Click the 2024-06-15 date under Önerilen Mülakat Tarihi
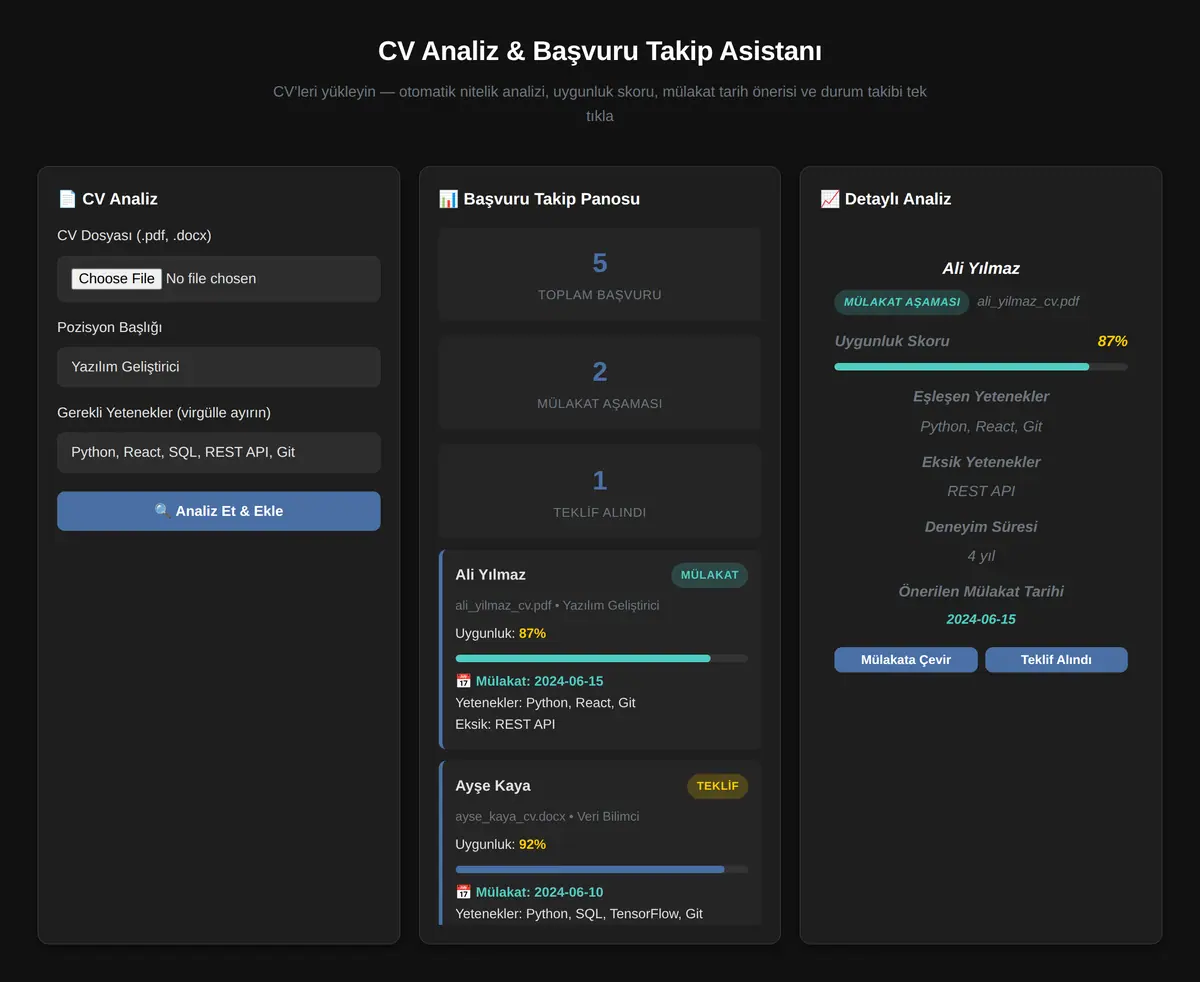1200x982 pixels. (x=981, y=619)
